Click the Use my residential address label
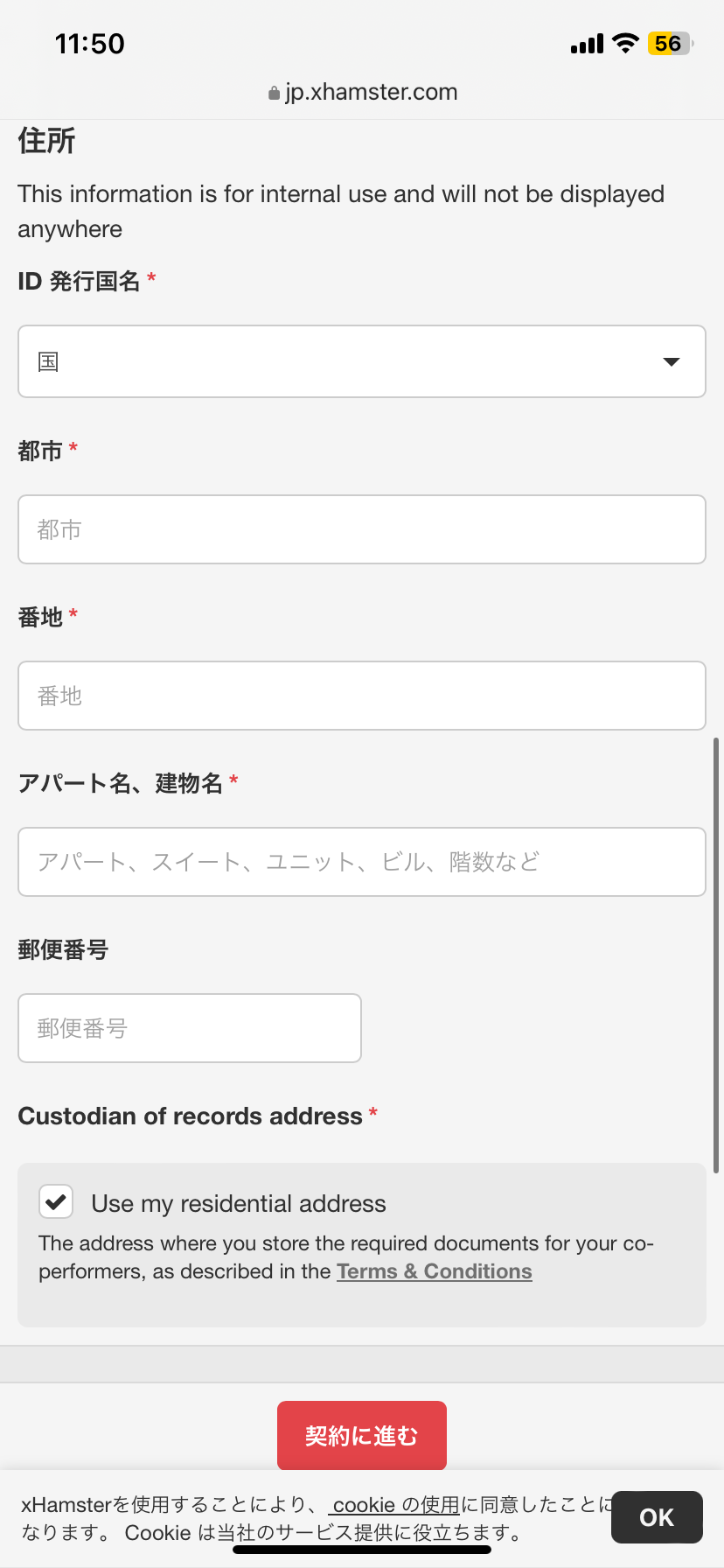 click(239, 1203)
